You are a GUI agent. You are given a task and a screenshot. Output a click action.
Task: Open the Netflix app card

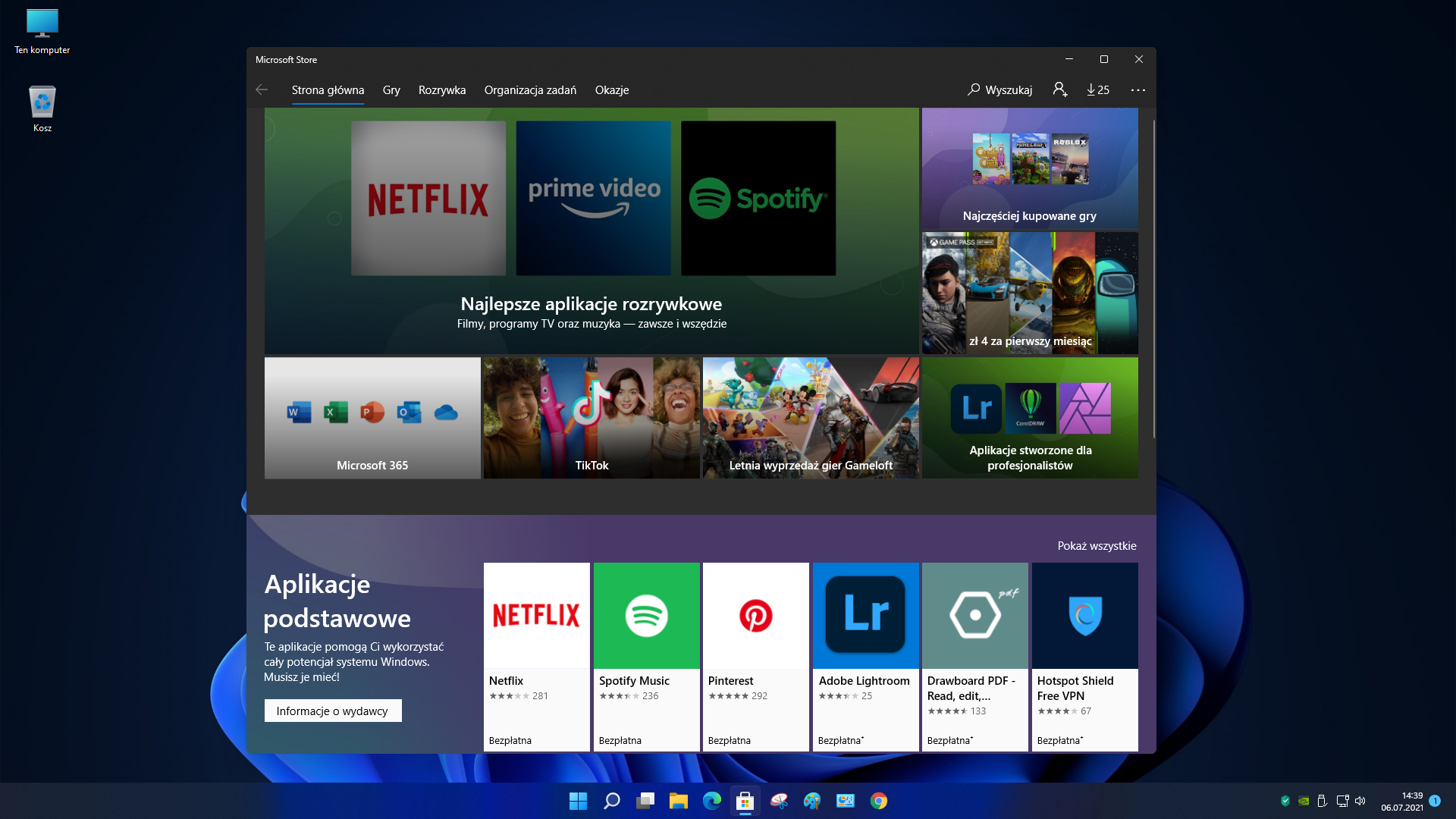[537, 657]
